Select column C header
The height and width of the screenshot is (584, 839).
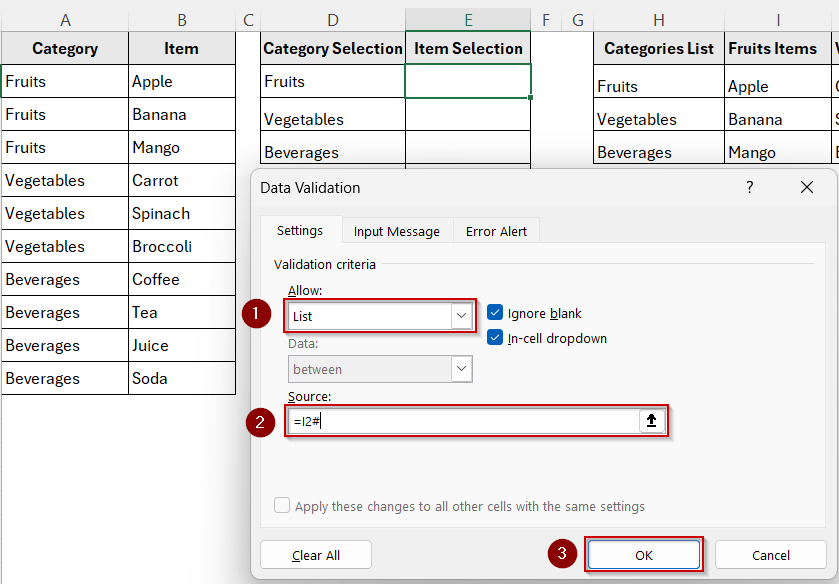(x=248, y=20)
